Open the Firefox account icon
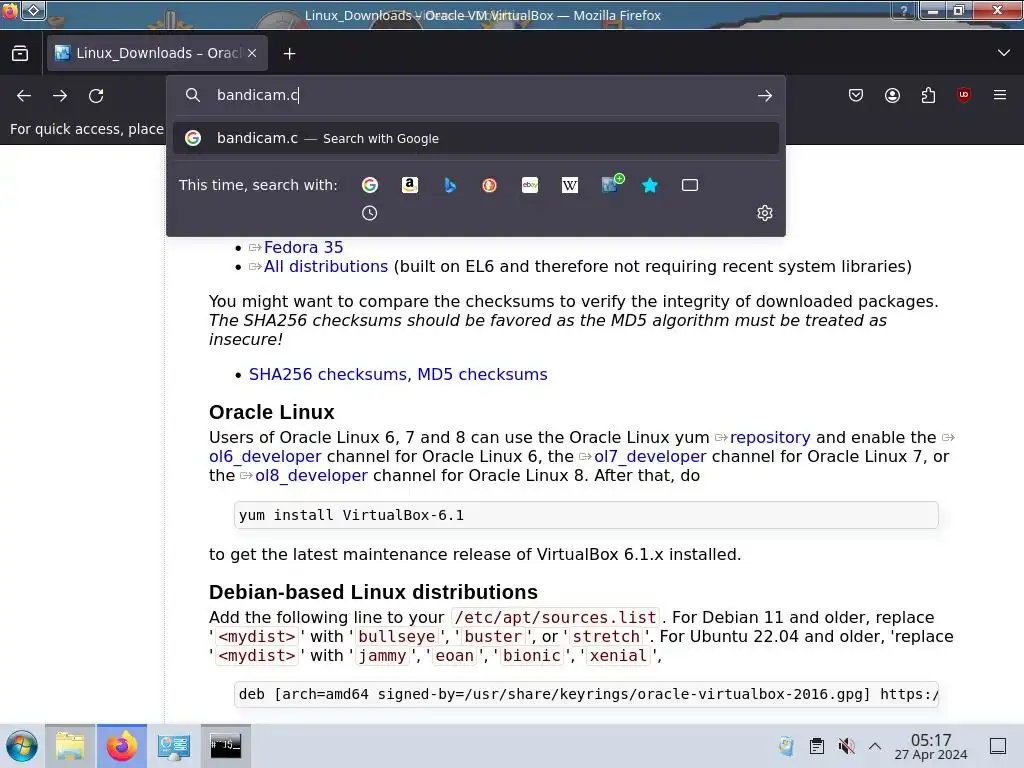The image size is (1024, 768). [892, 95]
